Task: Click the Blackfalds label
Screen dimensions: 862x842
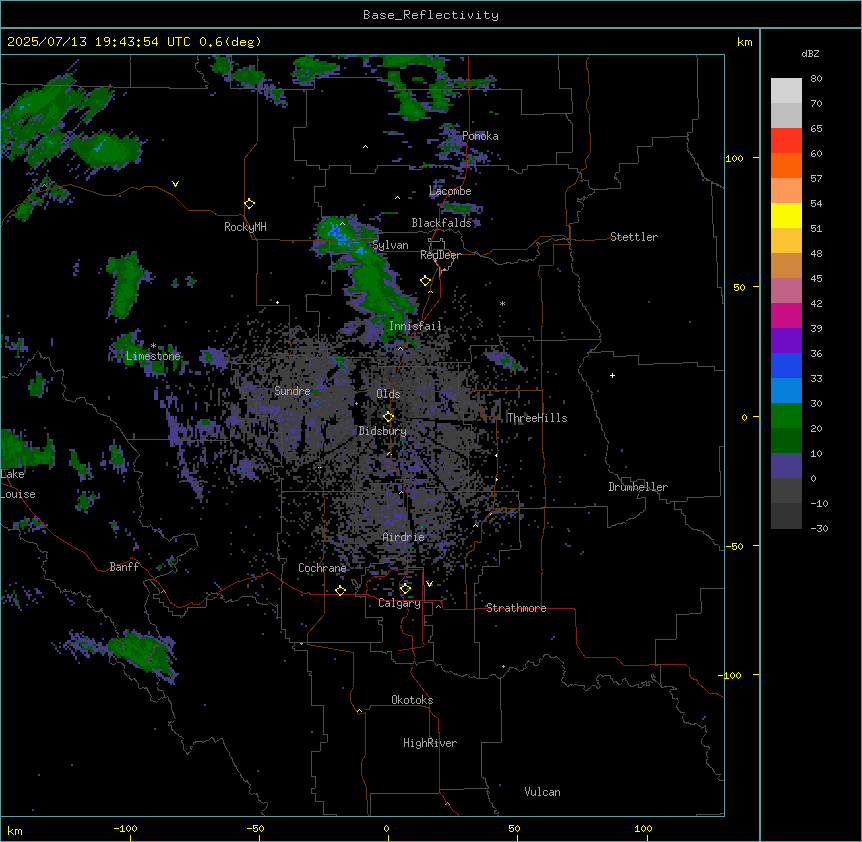Action: click(x=441, y=223)
